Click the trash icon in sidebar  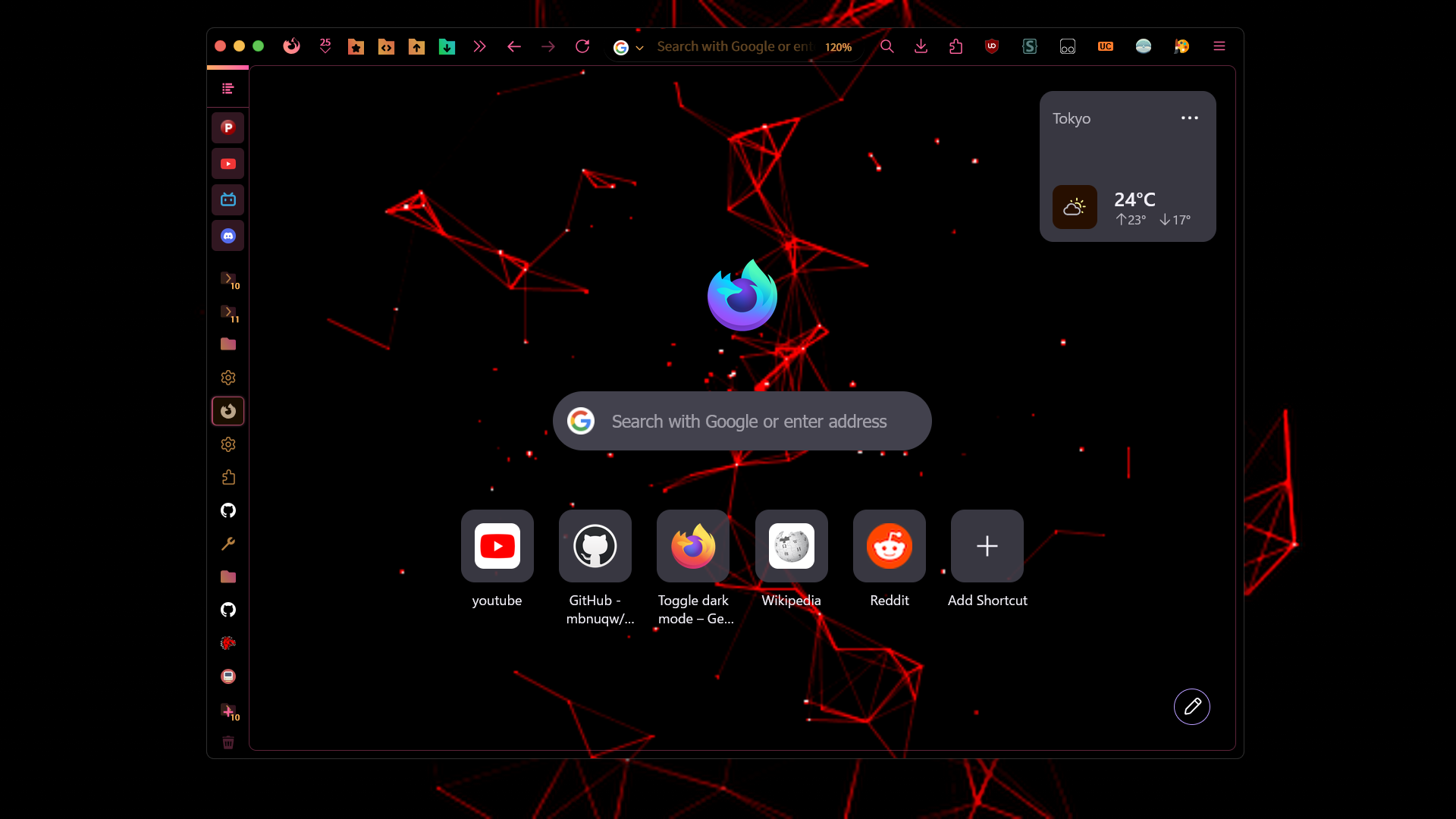pos(228,742)
